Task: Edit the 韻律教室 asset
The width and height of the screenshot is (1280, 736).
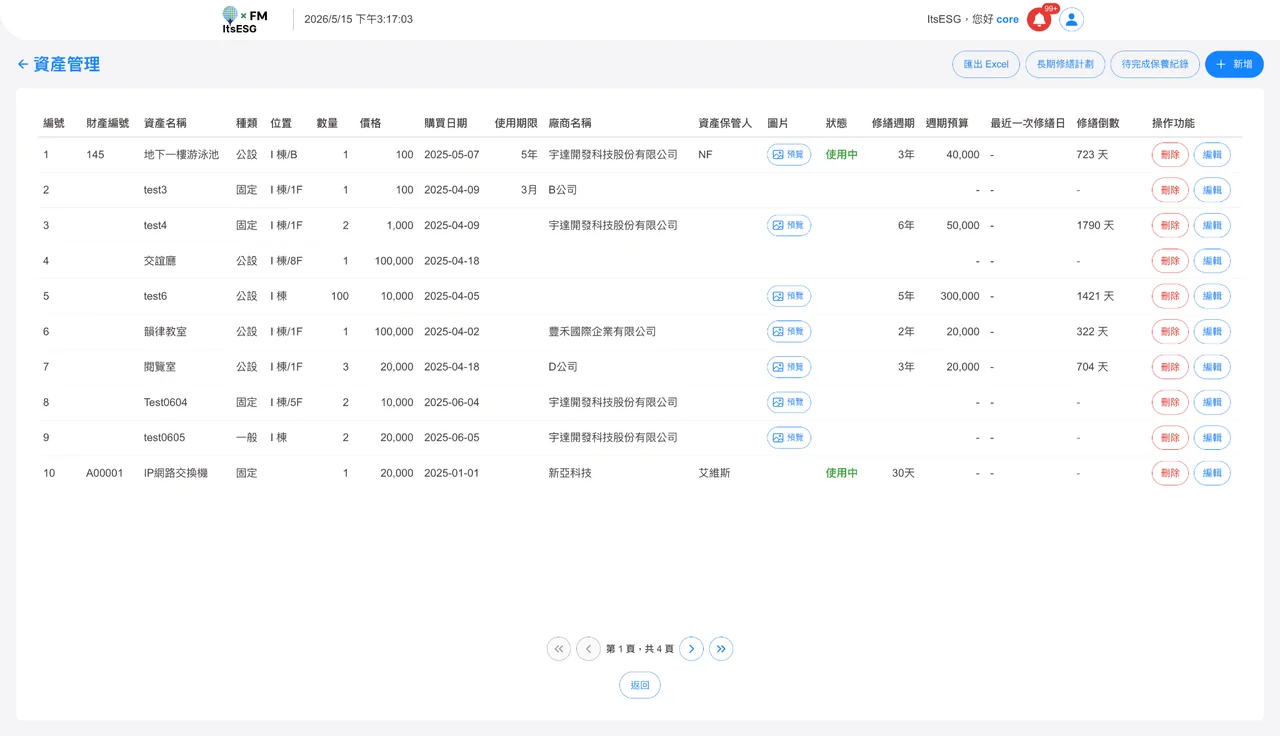Action: point(1212,332)
